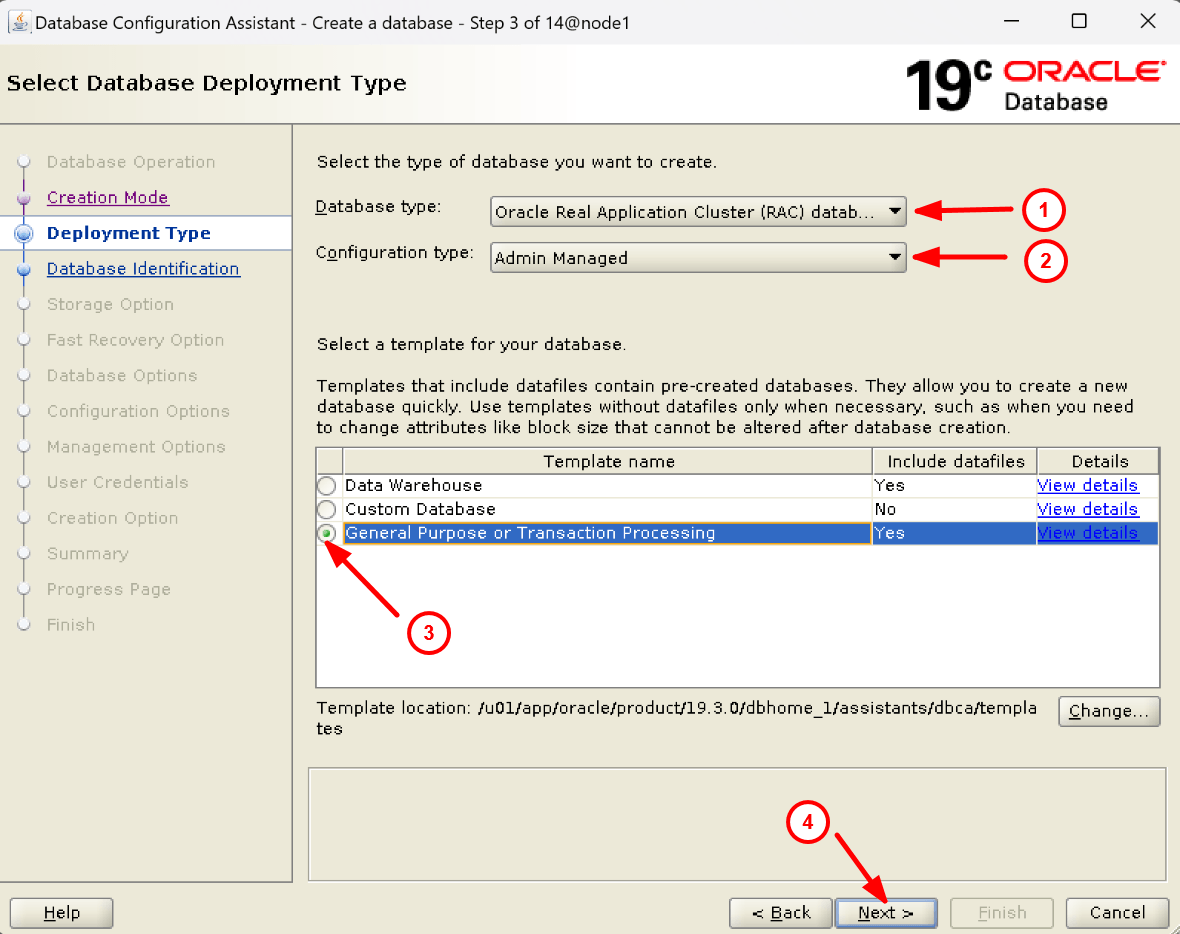The width and height of the screenshot is (1180, 934).
Task: Expand the Configuration type dropdown
Action: [x=698, y=258]
